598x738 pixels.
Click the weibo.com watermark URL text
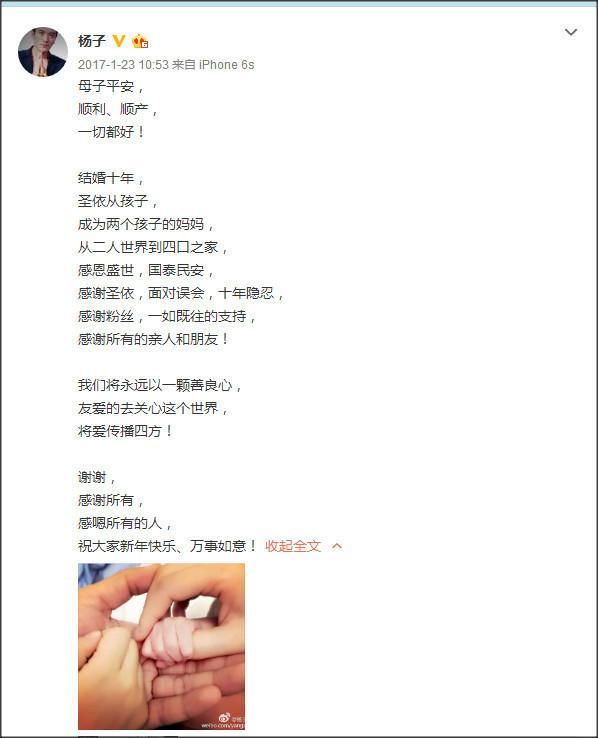click(x=223, y=725)
